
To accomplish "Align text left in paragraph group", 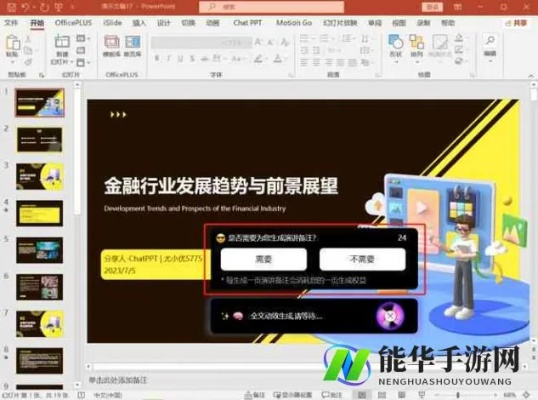I will [304, 62].
